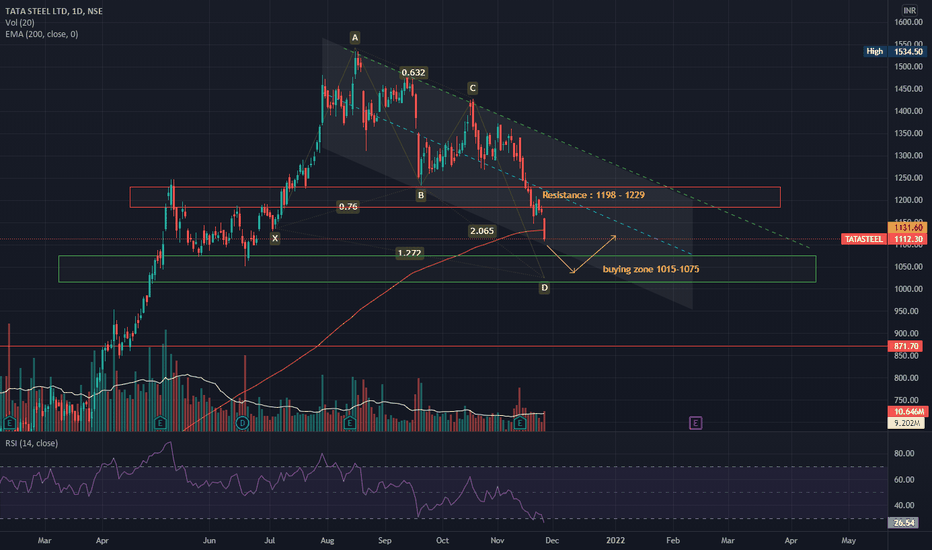Viewport: 932px width, 550px height.
Task: Click the Feb label on the time axis
Action: (x=672, y=540)
